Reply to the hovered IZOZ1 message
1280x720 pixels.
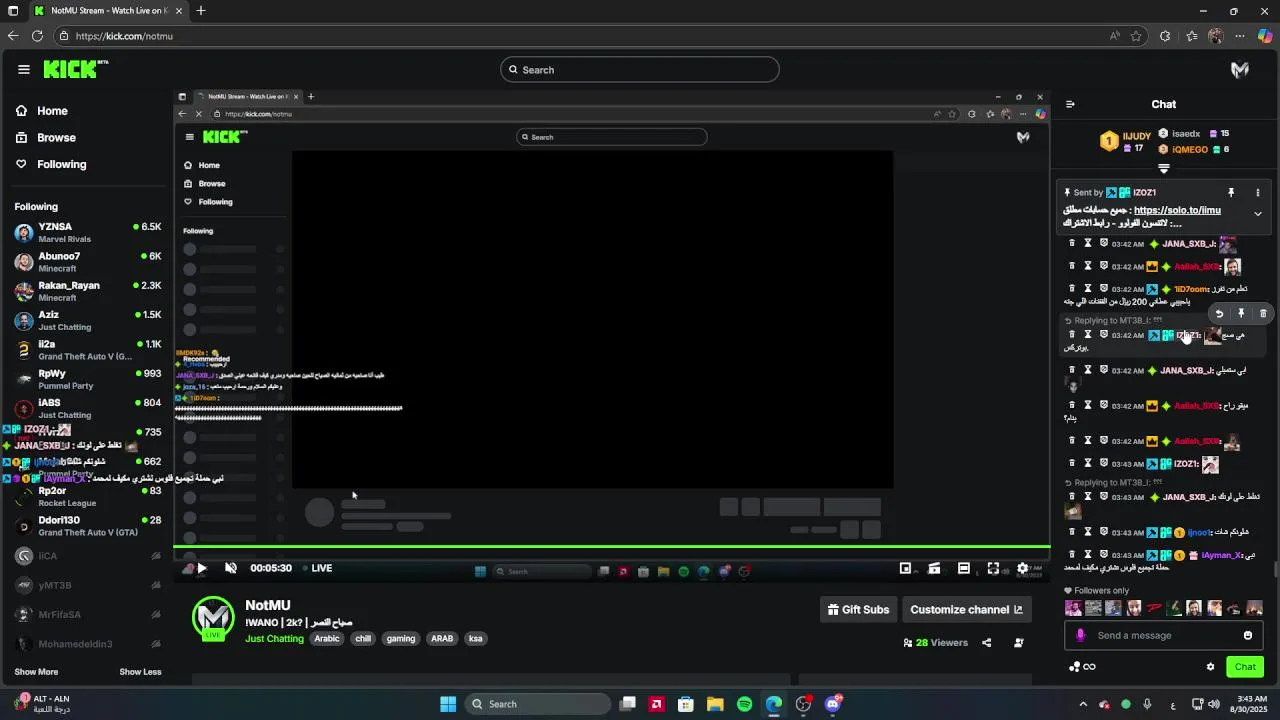coord(1219,314)
